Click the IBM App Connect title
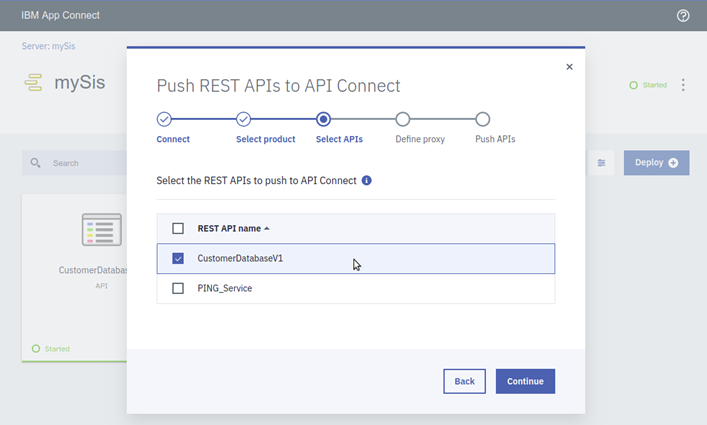 coord(60,15)
